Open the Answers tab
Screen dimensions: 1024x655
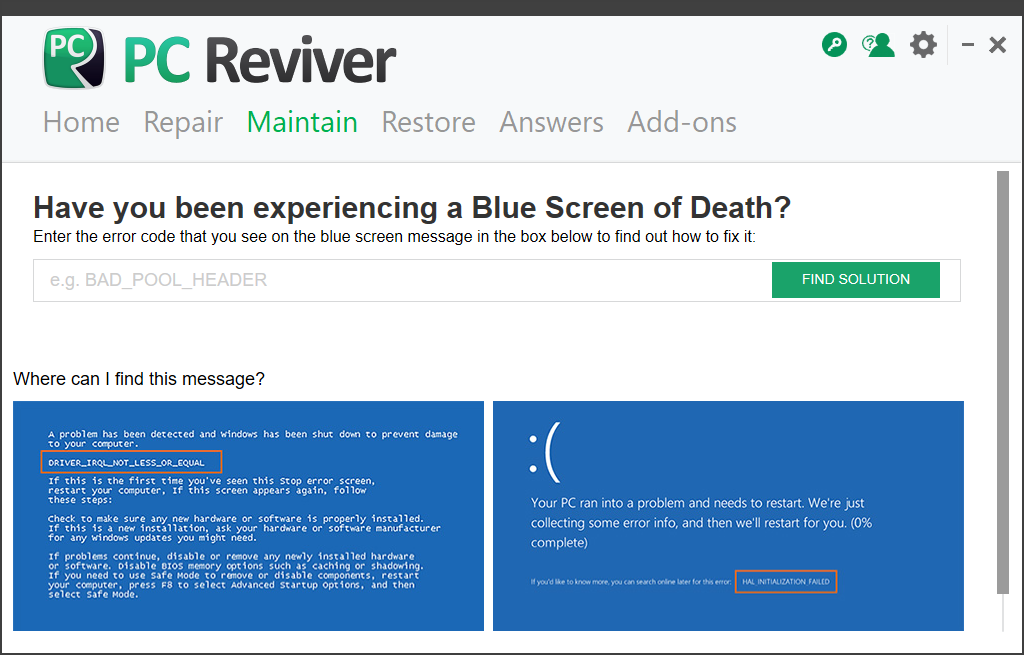551,122
